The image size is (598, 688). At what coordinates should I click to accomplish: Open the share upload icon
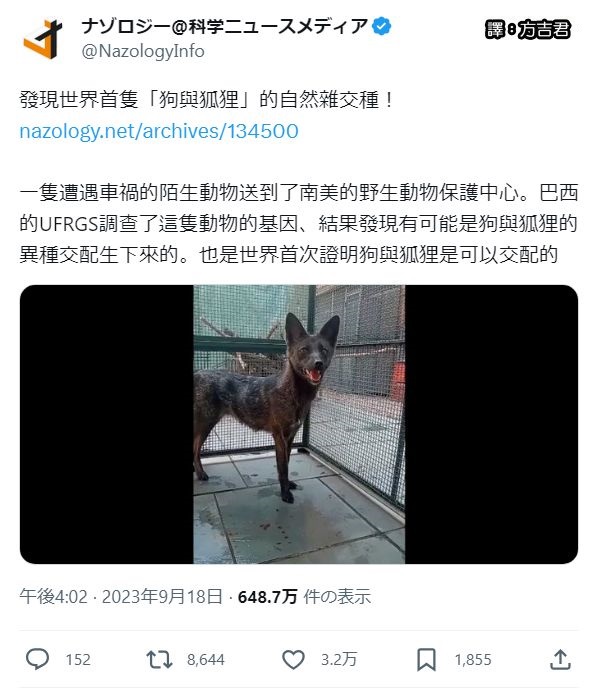[x=560, y=659]
